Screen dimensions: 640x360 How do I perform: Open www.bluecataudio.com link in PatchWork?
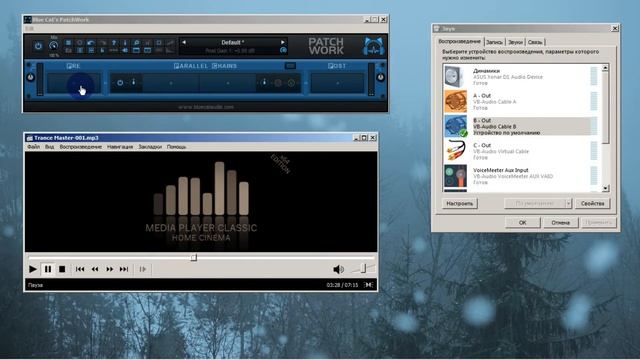click(x=206, y=107)
